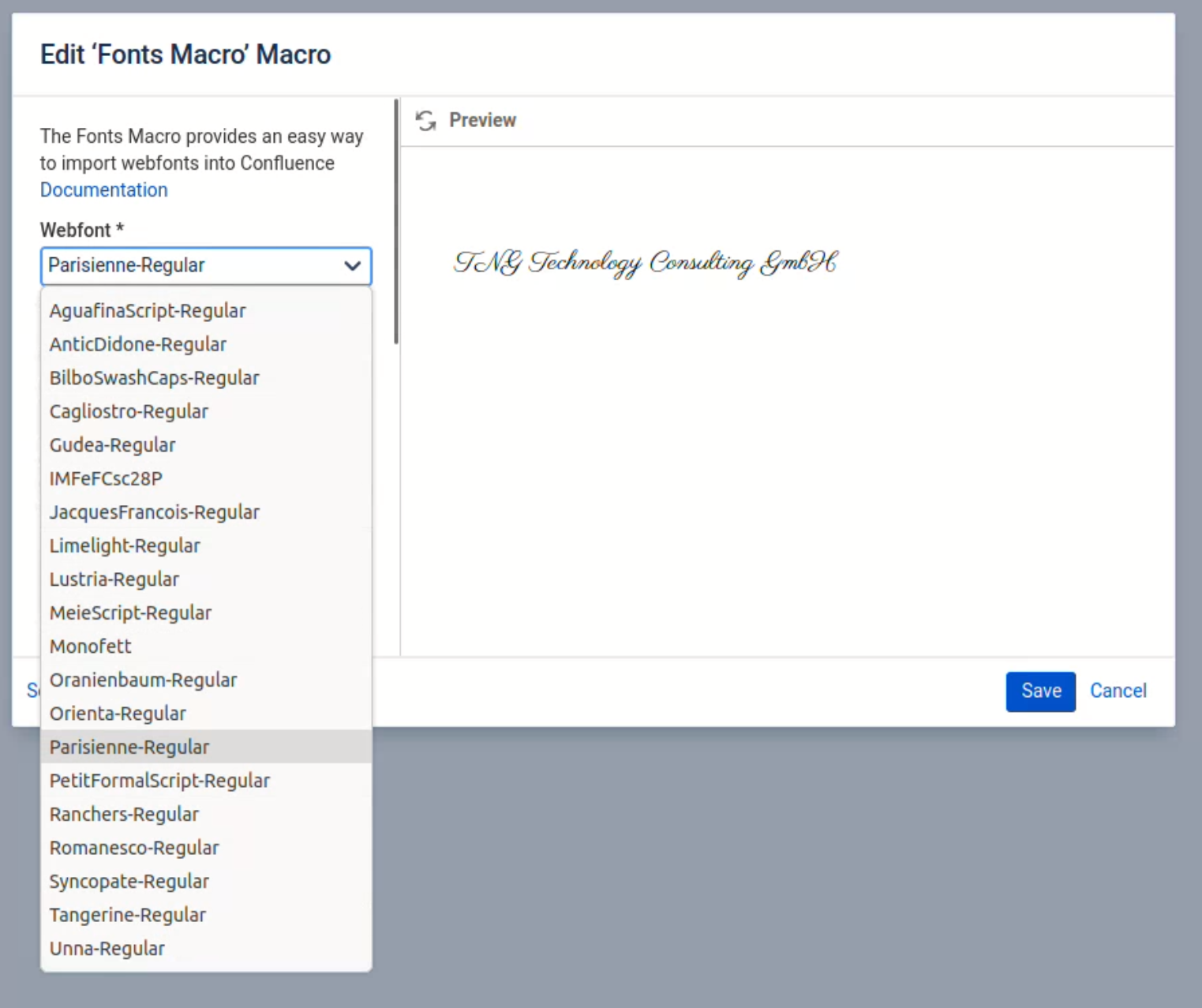The image size is (1202, 1008).
Task: Save the Fonts Macro settings
Action: [x=1040, y=691]
